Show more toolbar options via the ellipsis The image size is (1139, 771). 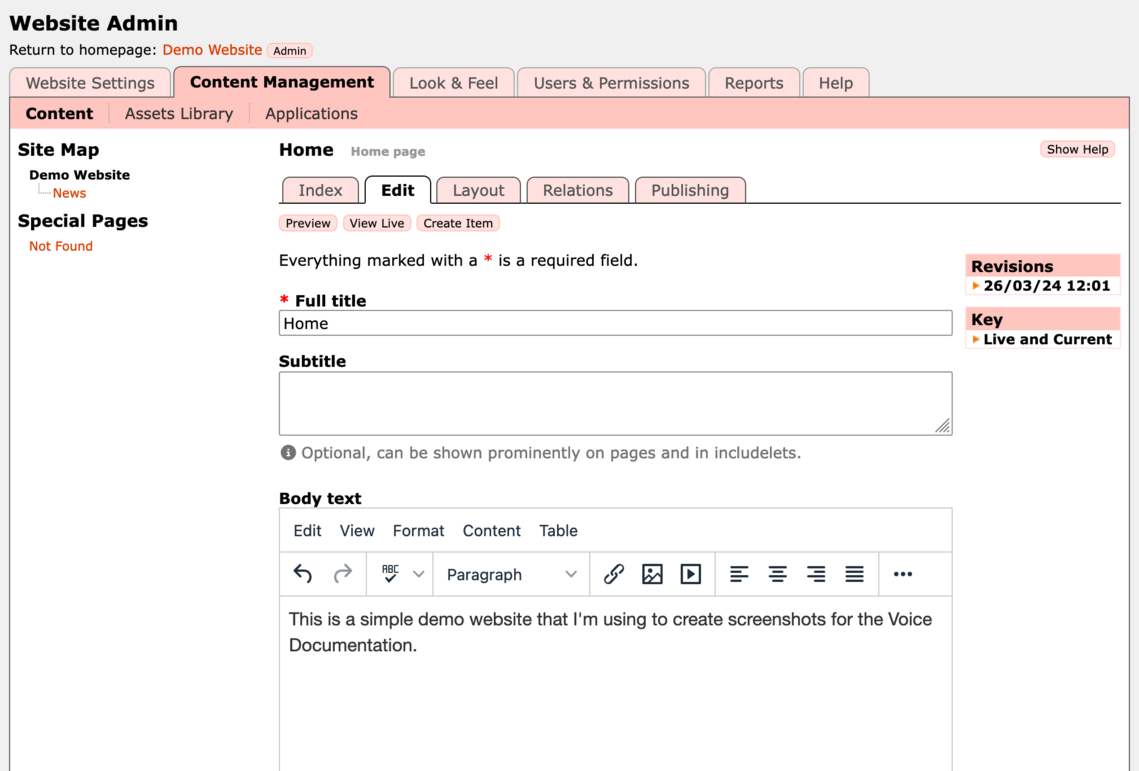click(902, 574)
